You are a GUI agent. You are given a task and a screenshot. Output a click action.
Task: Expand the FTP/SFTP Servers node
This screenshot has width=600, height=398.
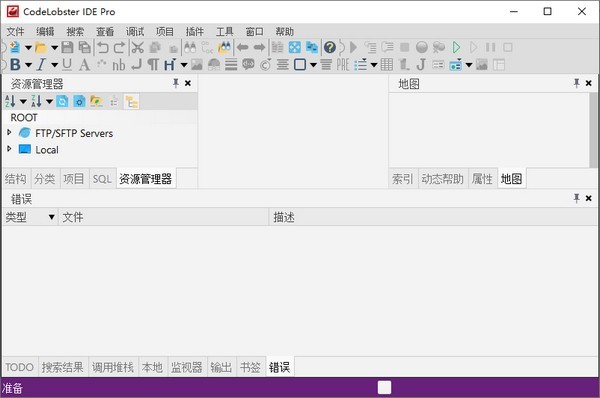point(9,132)
